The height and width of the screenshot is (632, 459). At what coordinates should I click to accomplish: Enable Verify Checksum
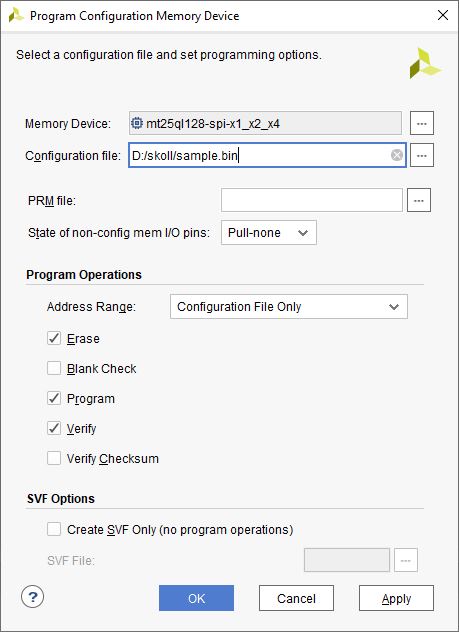pos(54,458)
